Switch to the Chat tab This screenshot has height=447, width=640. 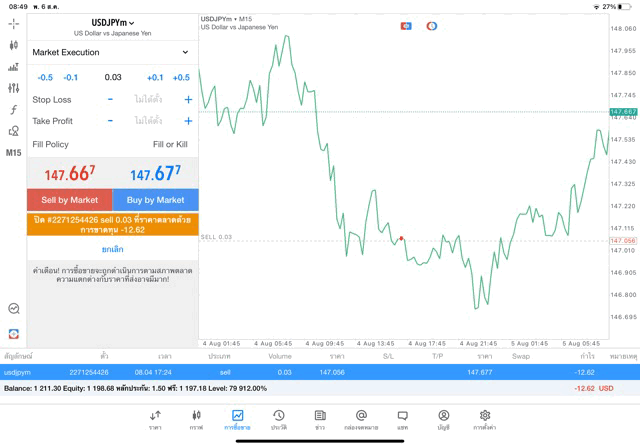[402, 419]
